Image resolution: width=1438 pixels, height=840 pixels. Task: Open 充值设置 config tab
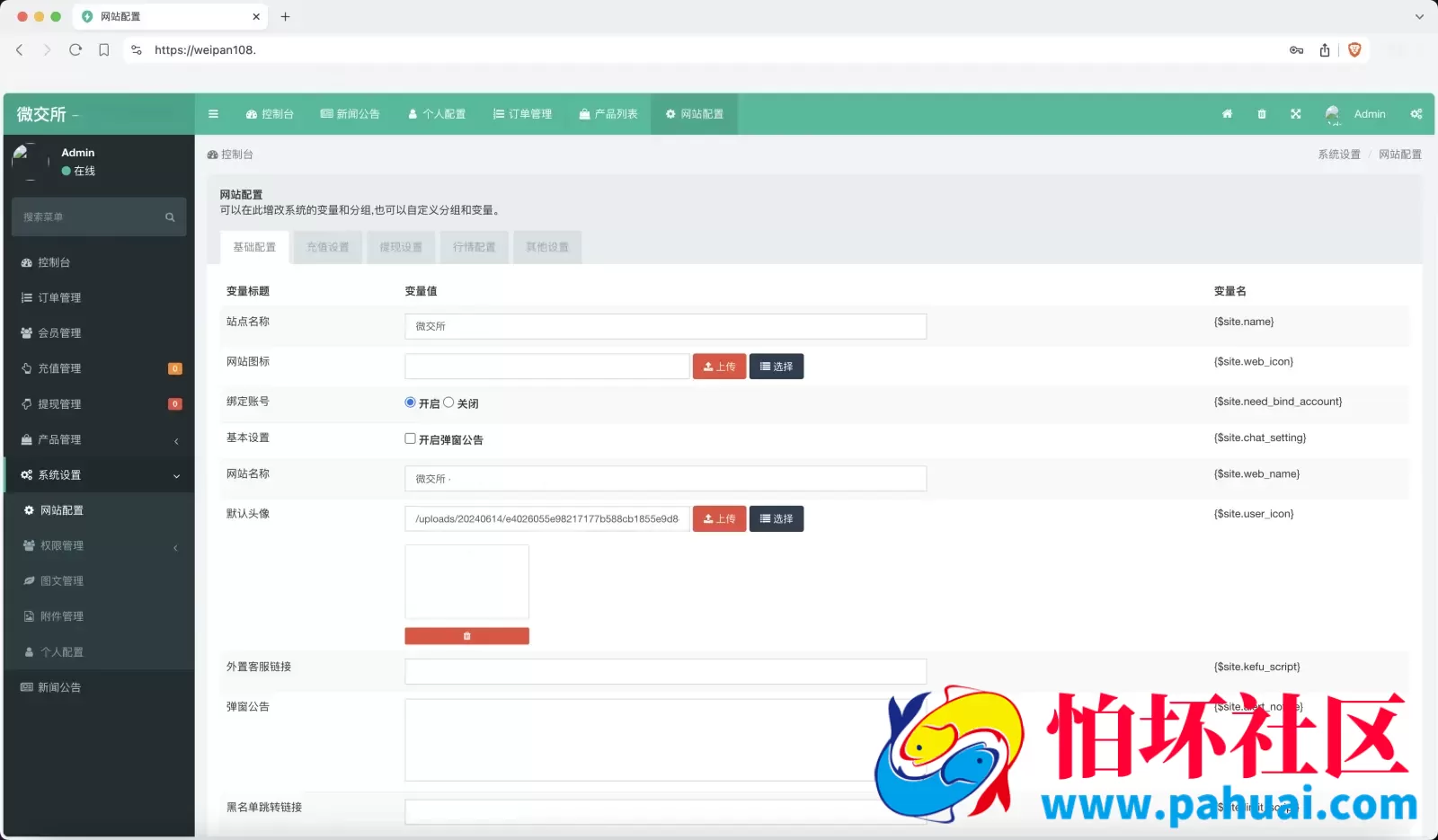pyautogui.click(x=328, y=247)
